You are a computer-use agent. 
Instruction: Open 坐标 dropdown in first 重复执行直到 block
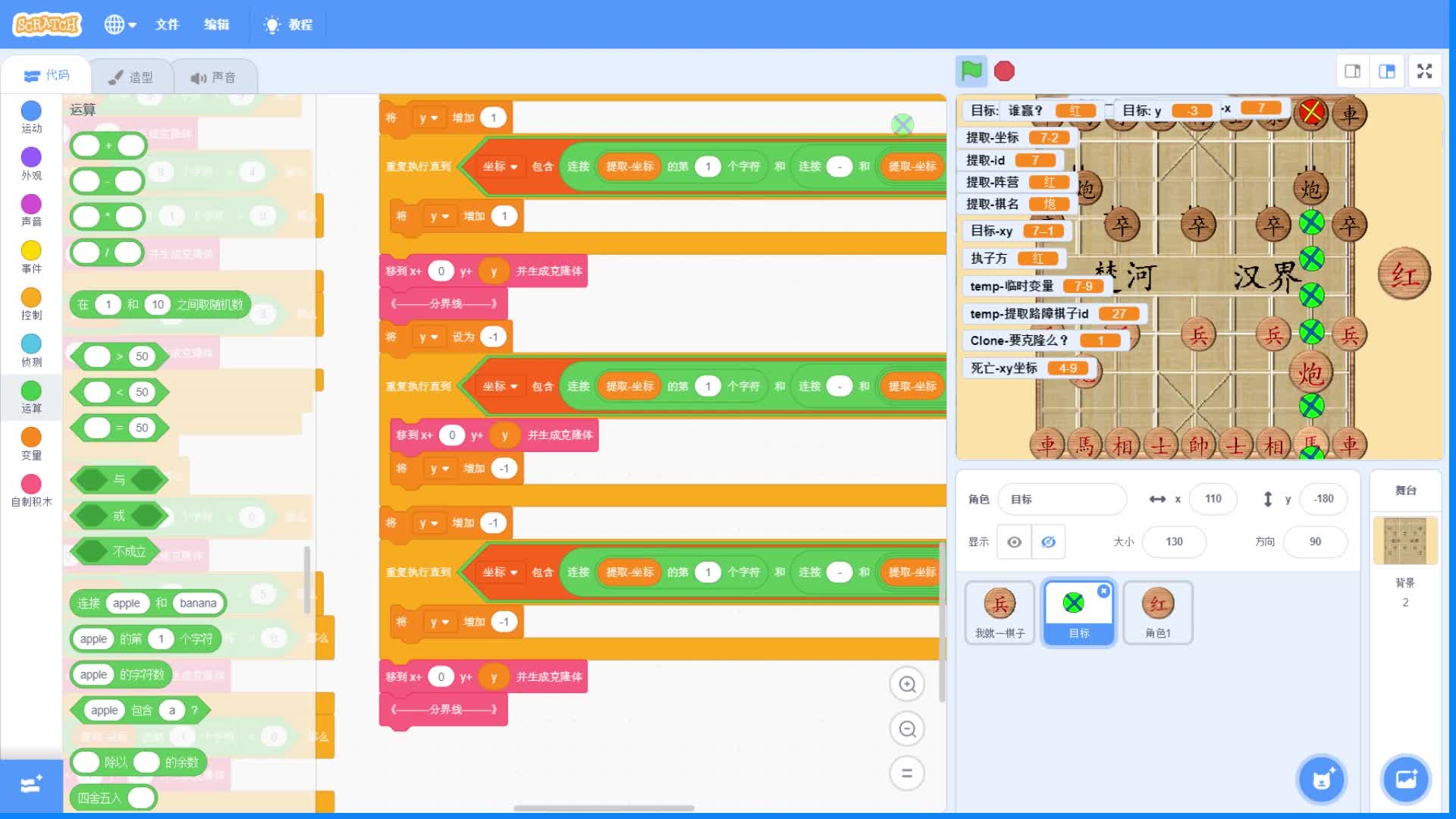point(500,166)
